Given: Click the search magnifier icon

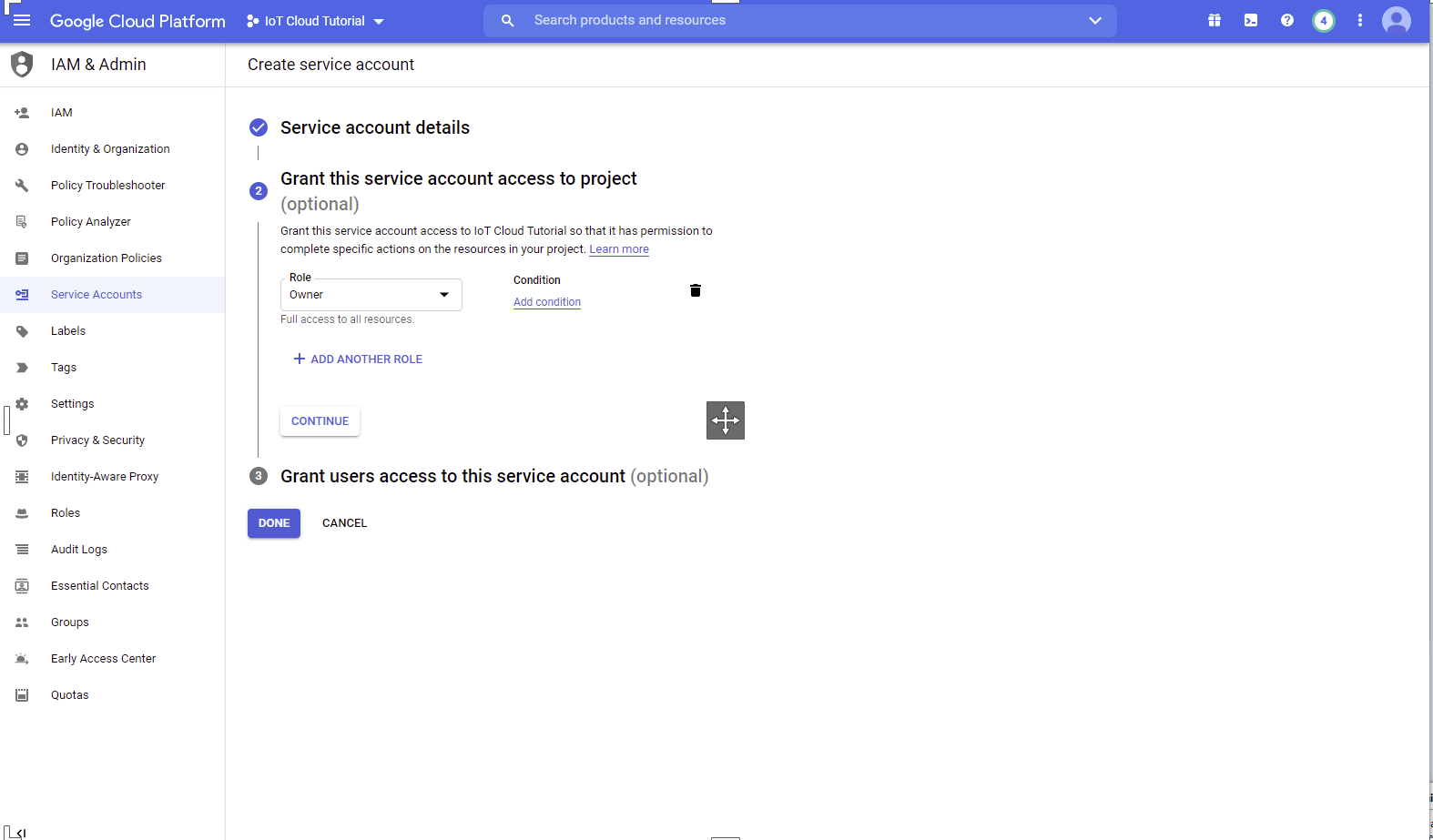Looking at the screenshot, I should (x=508, y=20).
